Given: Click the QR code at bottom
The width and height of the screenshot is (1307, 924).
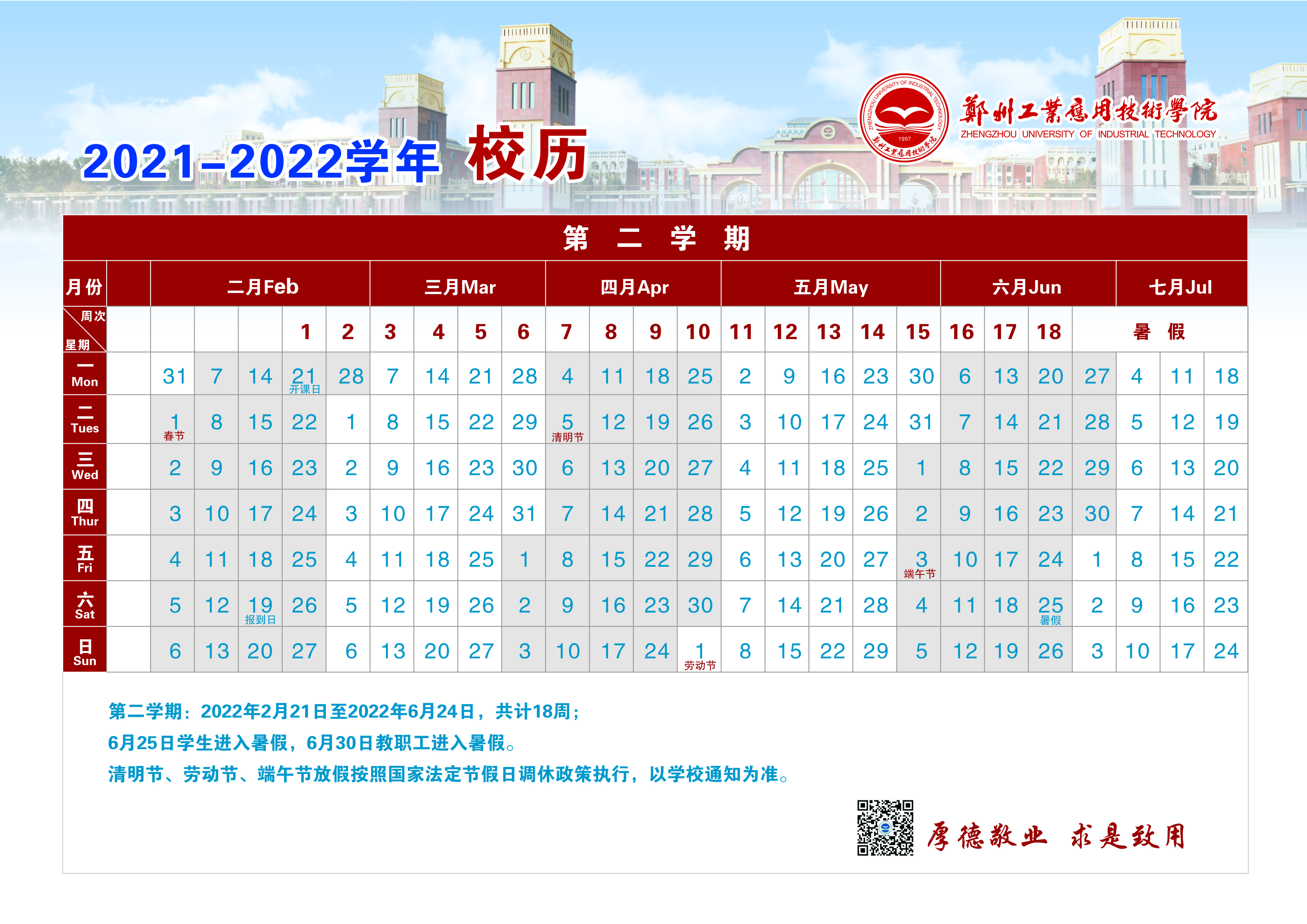Looking at the screenshot, I should click(885, 828).
